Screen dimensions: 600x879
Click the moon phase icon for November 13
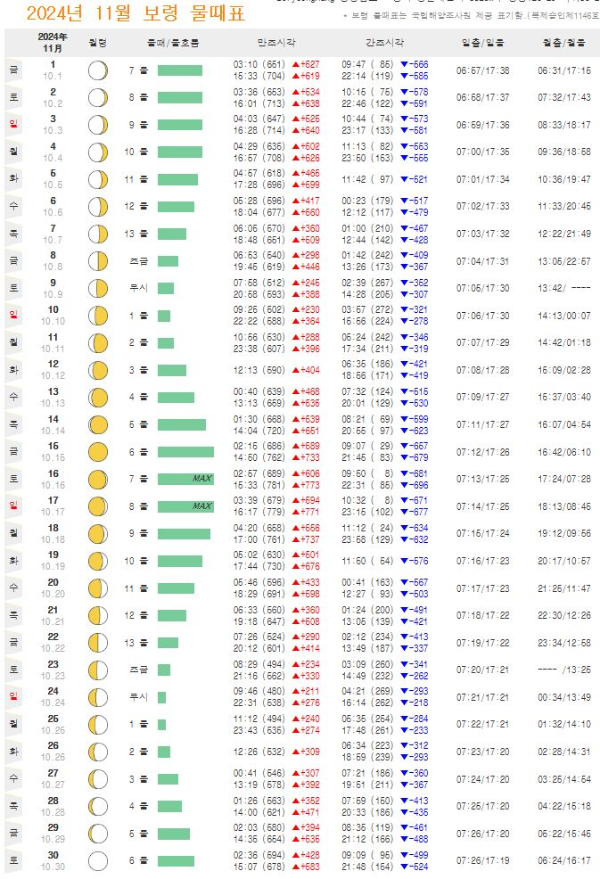(x=98, y=397)
